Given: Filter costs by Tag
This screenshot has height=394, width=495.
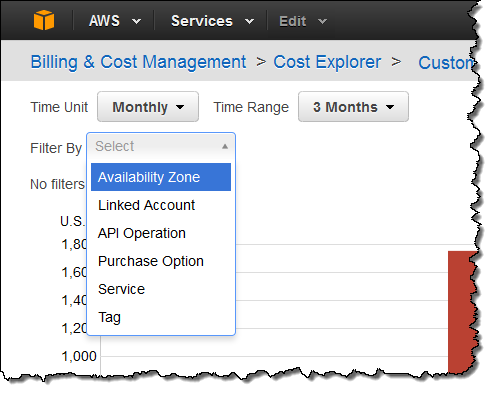Looking at the screenshot, I should pos(161,317).
